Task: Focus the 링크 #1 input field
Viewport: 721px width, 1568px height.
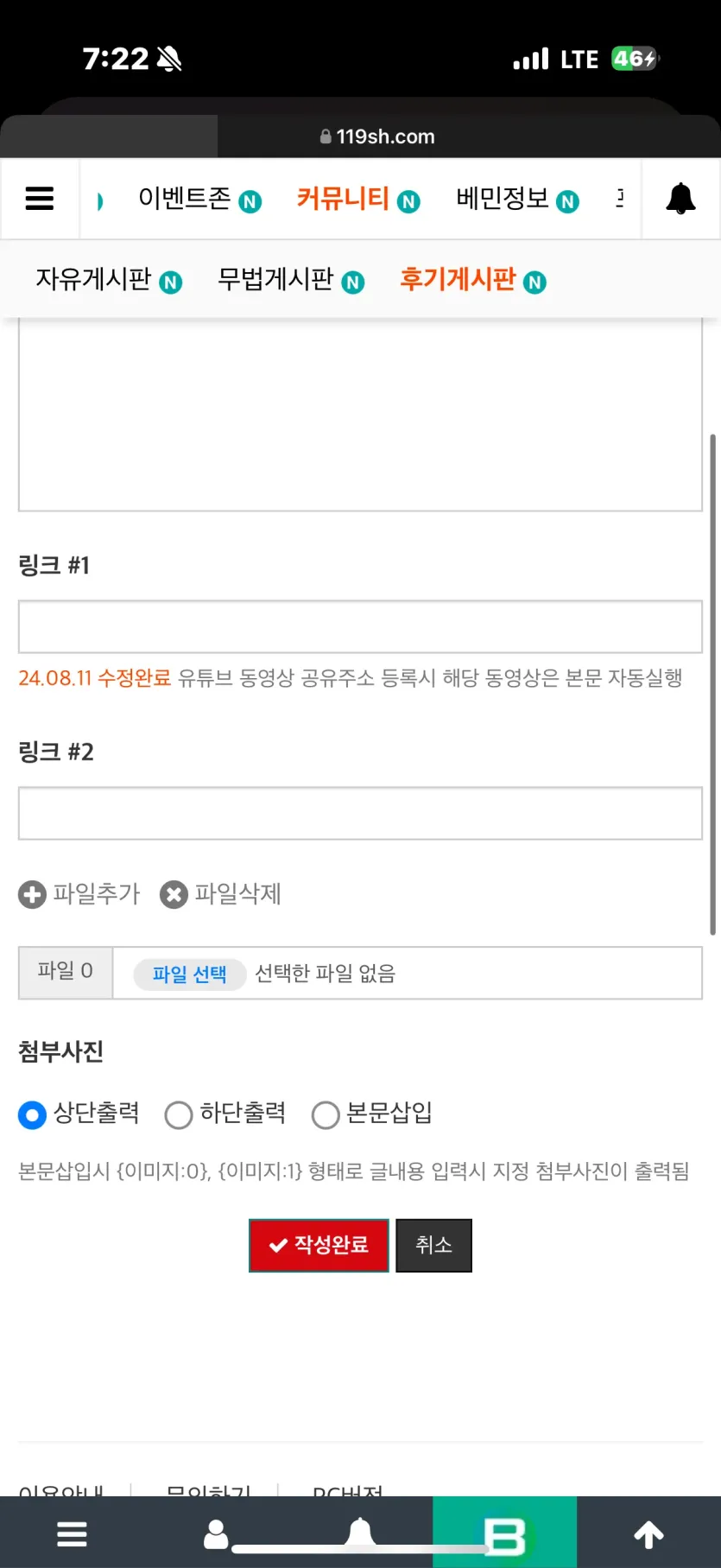Action: [x=360, y=626]
